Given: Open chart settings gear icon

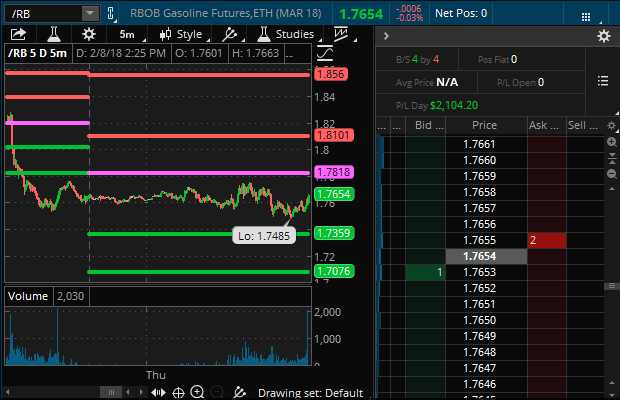Looking at the screenshot, I should tap(89, 34).
